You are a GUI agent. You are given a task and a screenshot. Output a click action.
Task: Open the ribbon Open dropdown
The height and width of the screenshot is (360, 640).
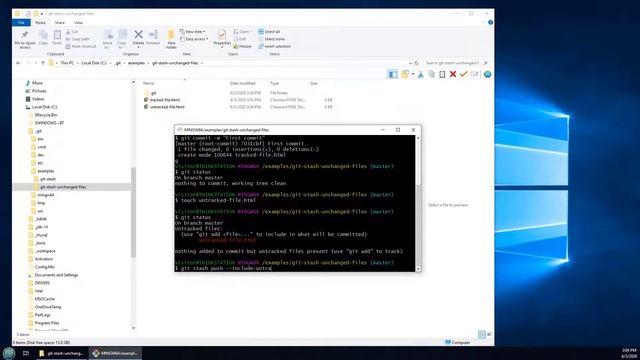pyautogui.click(x=242, y=32)
